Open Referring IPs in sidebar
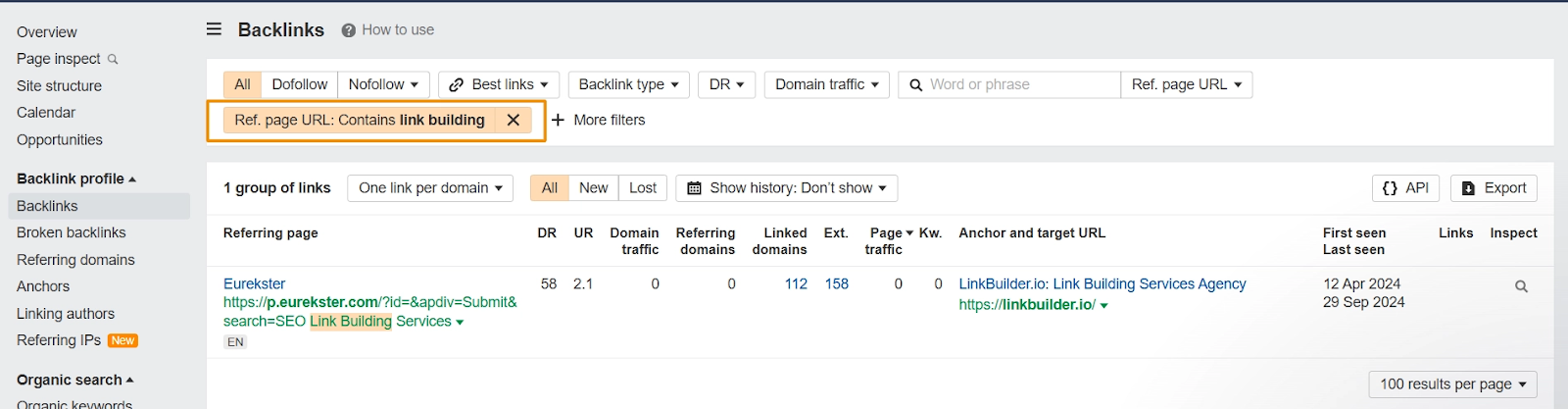1568x409 pixels. tap(59, 340)
